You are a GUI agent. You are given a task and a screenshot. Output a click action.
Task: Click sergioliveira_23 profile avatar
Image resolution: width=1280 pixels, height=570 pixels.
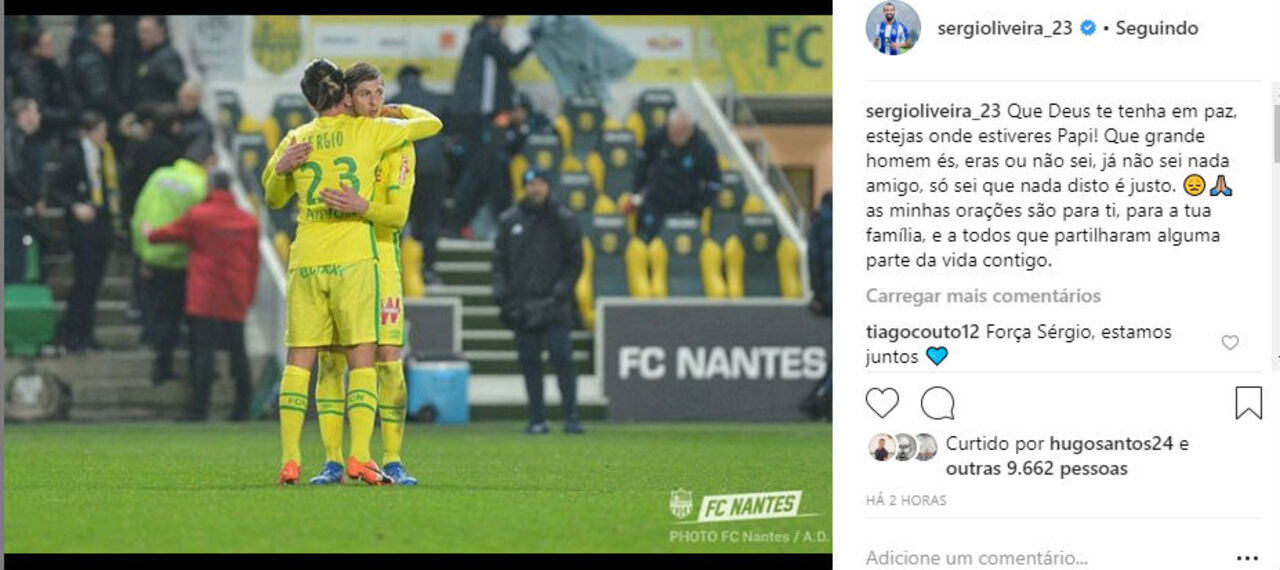(893, 28)
